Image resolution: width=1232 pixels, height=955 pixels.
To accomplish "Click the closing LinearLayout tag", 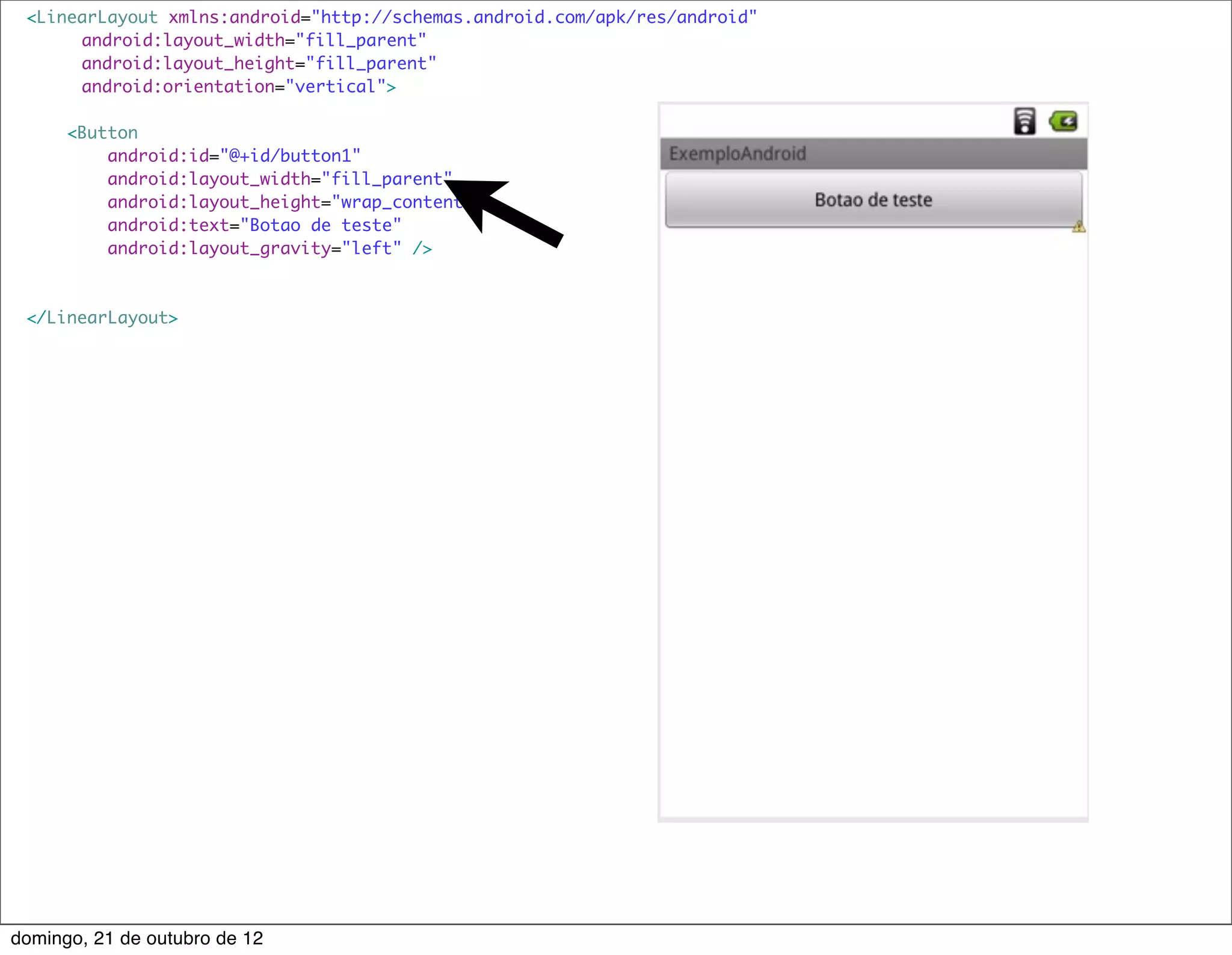I will pyautogui.click(x=102, y=318).
